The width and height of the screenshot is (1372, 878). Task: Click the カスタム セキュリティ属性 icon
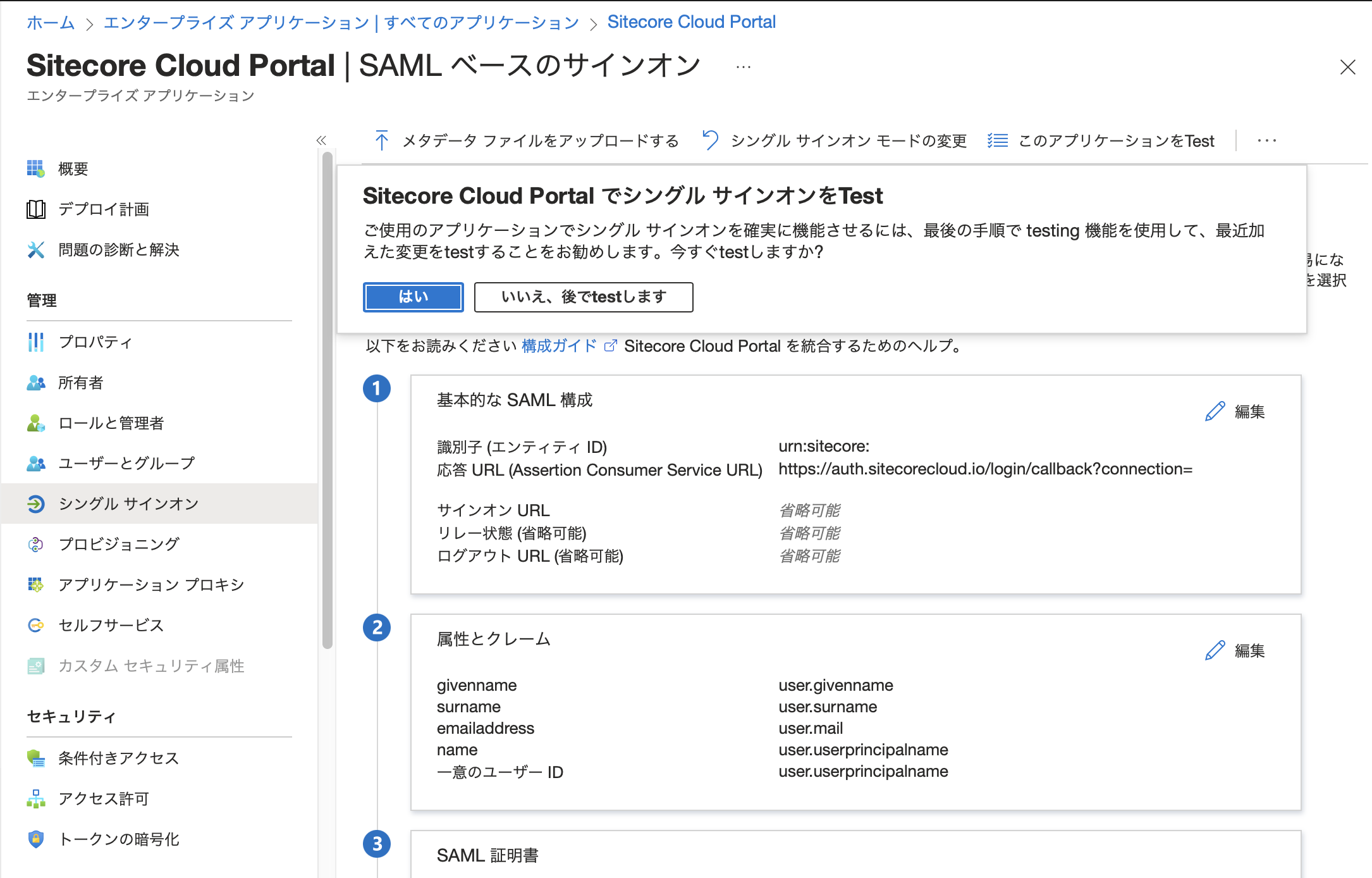click(x=35, y=666)
